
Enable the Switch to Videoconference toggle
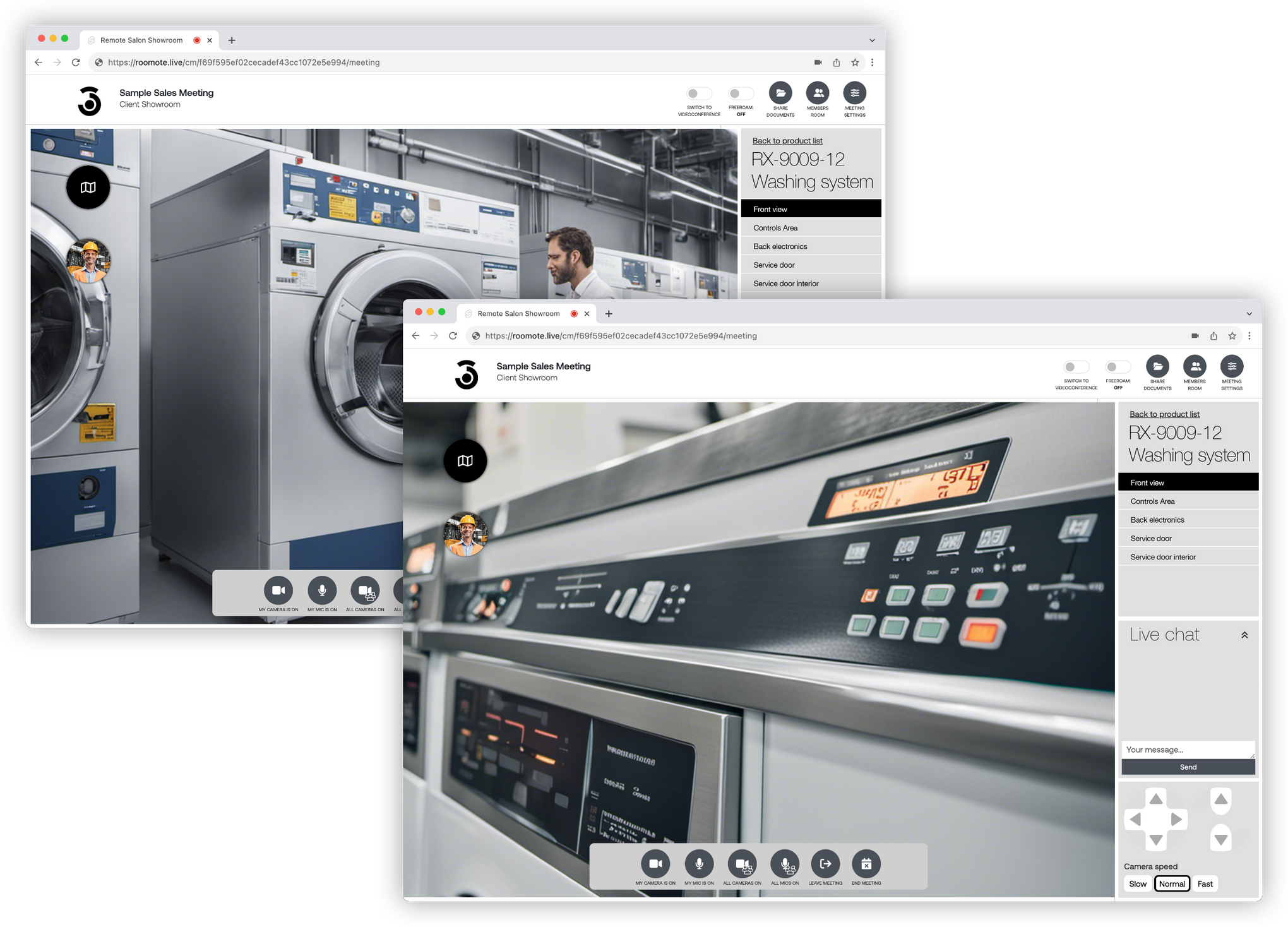1075,366
